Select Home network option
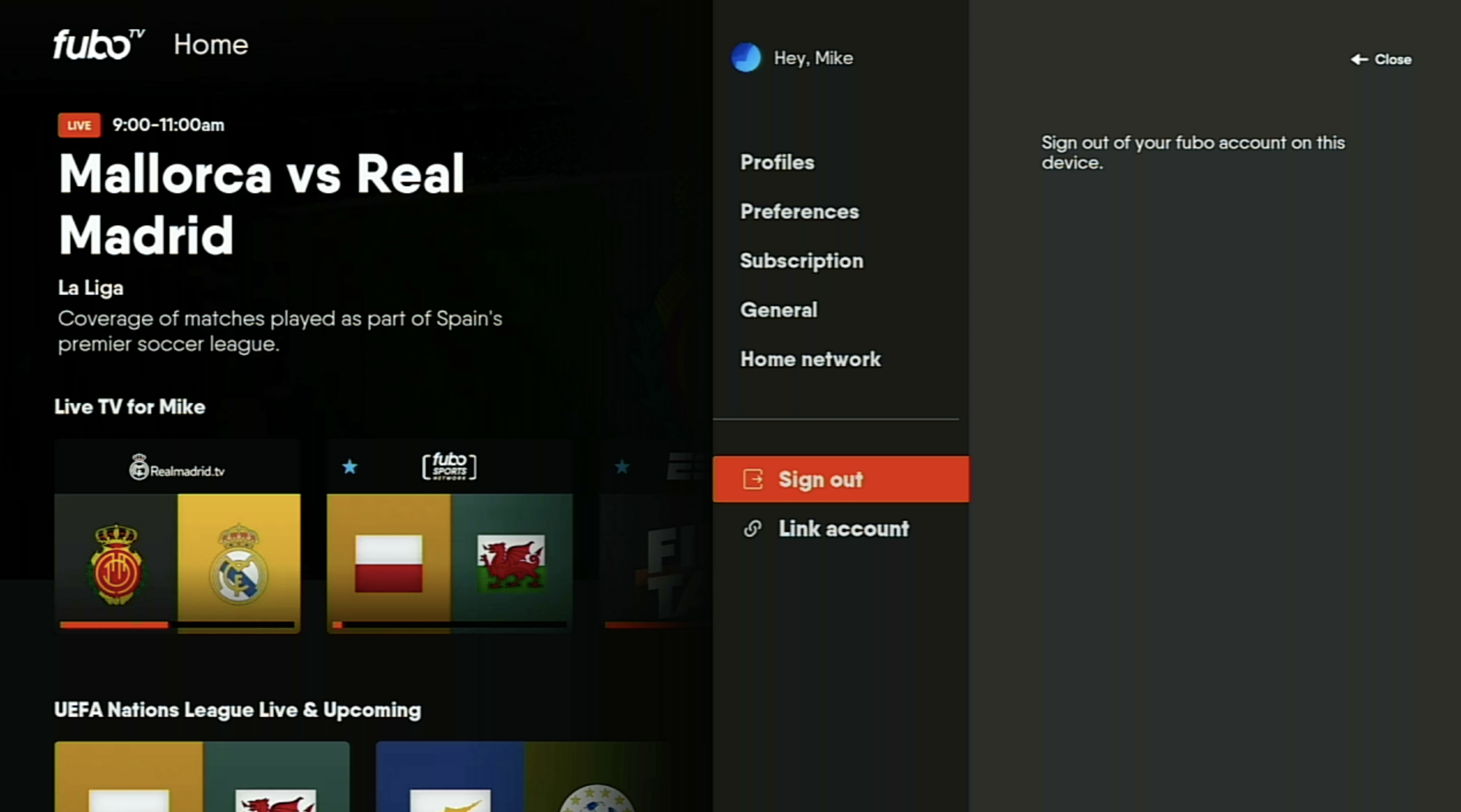The height and width of the screenshot is (812, 1461). (x=810, y=359)
